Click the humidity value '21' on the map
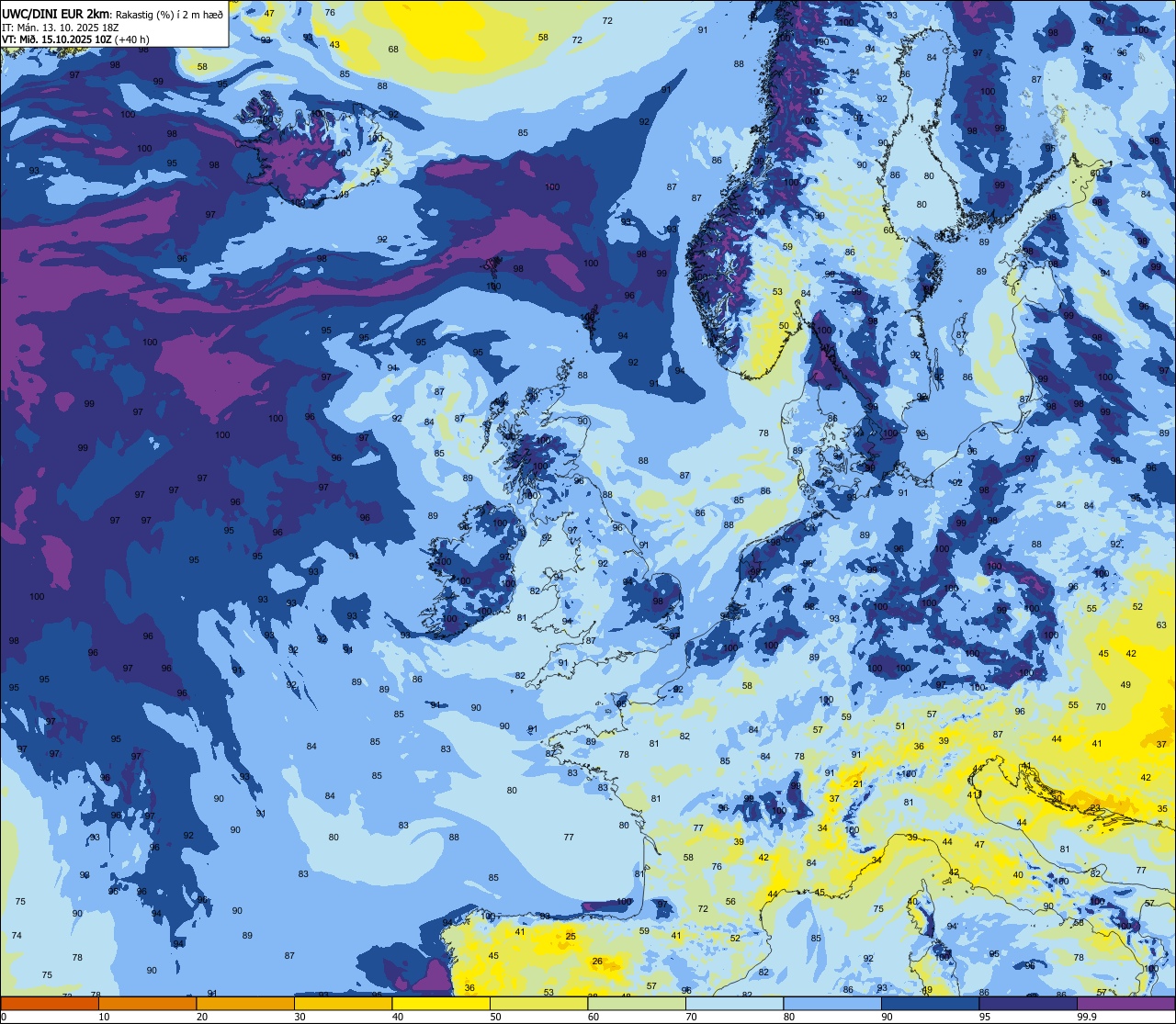The height and width of the screenshot is (1024, 1176). tap(858, 783)
